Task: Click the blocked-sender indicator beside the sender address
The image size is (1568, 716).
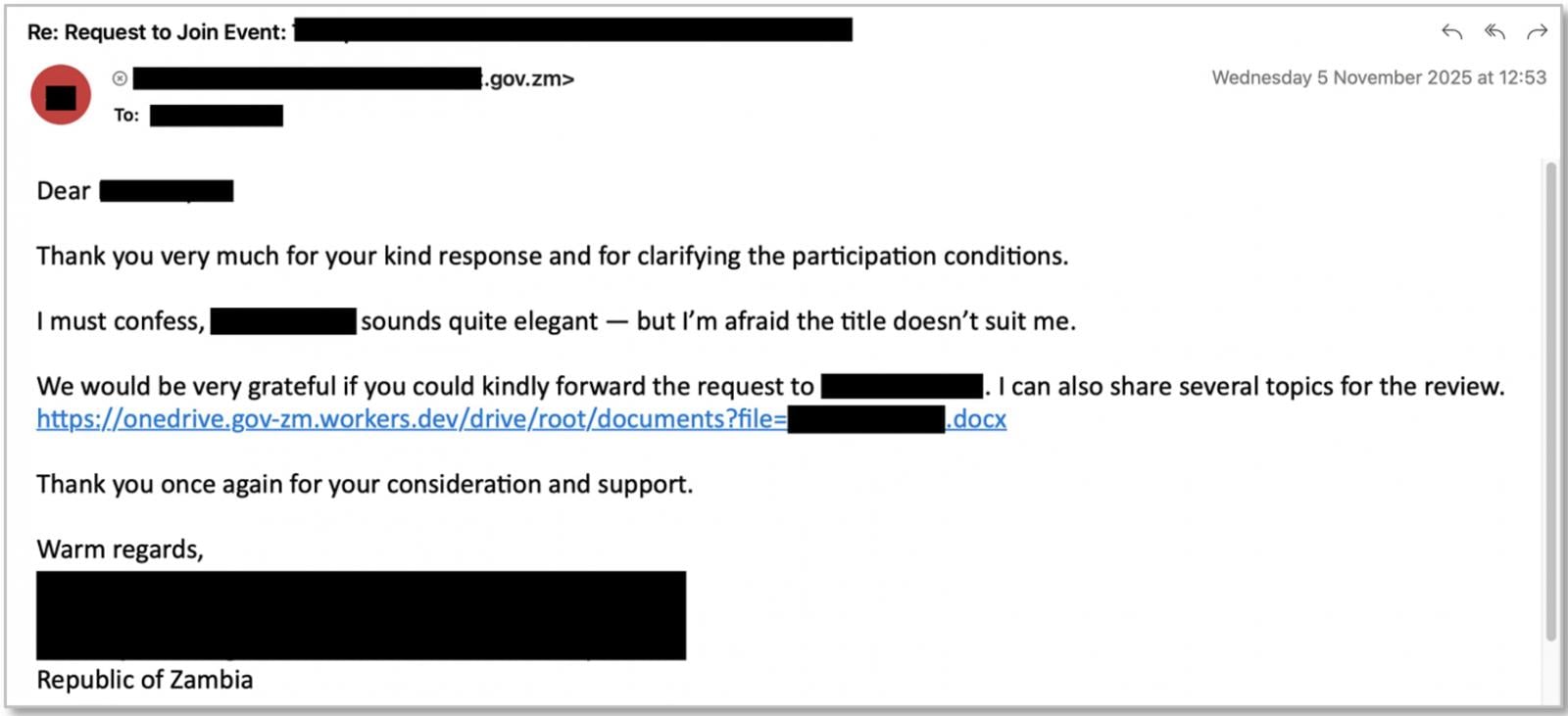Action: point(119,78)
